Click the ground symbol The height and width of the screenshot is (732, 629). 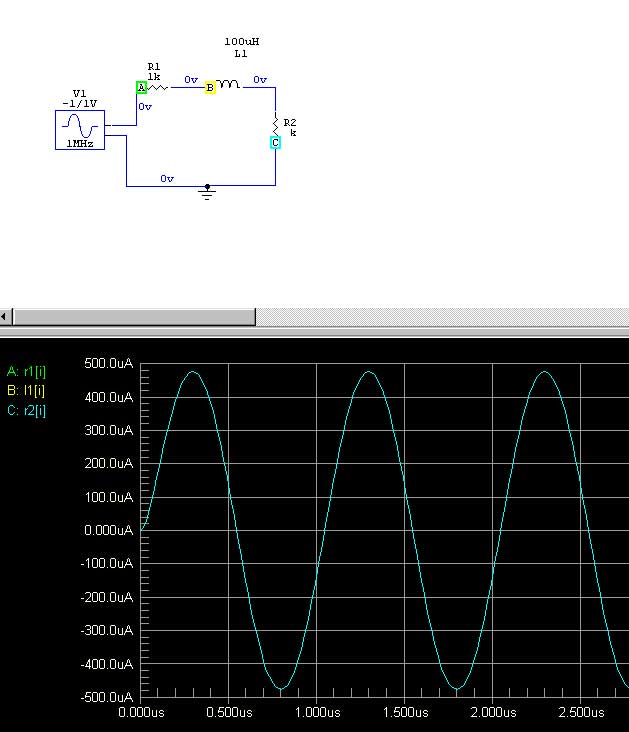[x=207, y=192]
